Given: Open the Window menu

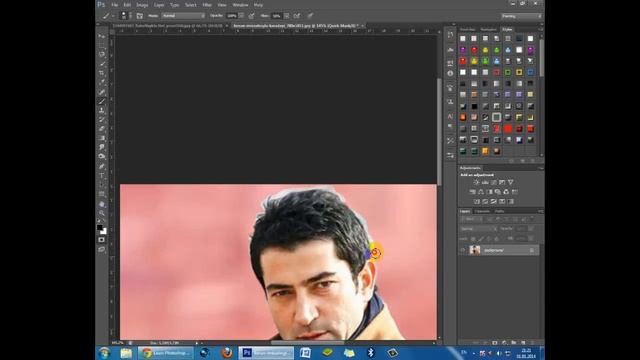Looking at the screenshot, I should (x=240, y=5).
